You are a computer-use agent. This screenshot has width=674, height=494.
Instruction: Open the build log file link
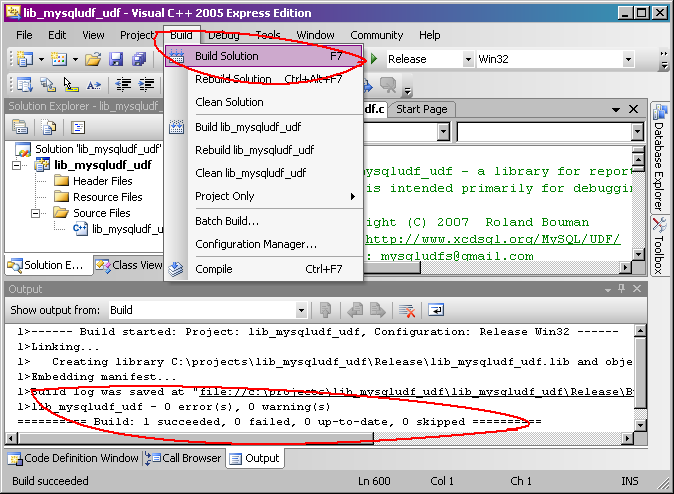click(416, 392)
